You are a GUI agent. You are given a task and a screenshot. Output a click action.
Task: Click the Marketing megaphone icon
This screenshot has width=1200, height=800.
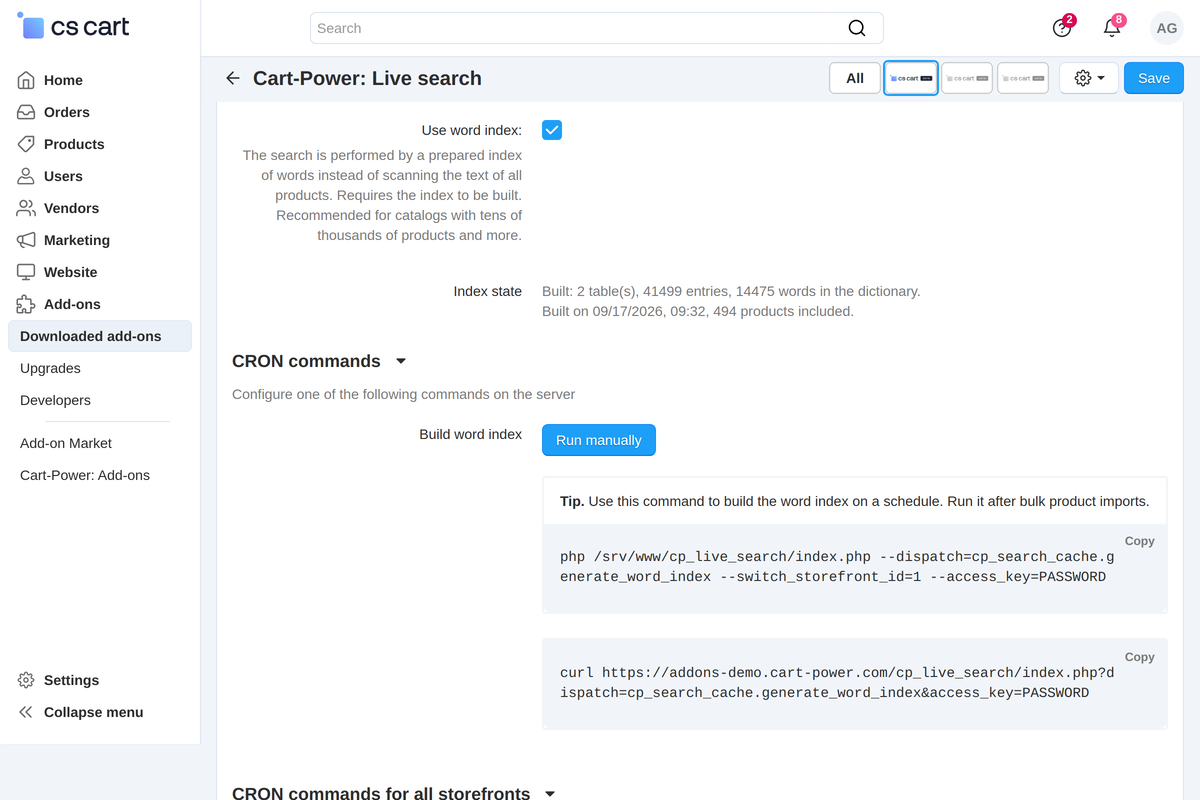26,240
